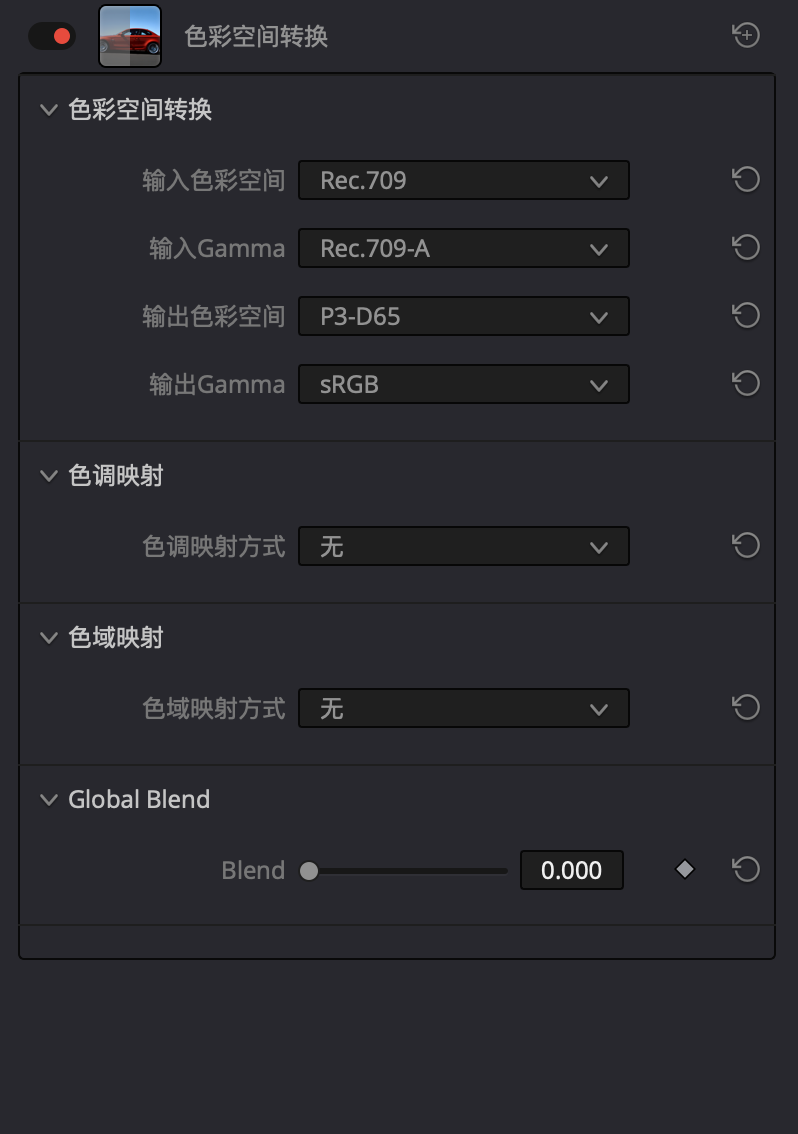798x1134 pixels.
Task: Open the 输出色彩空间 P3-D65 dropdown
Action: (x=464, y=316)
